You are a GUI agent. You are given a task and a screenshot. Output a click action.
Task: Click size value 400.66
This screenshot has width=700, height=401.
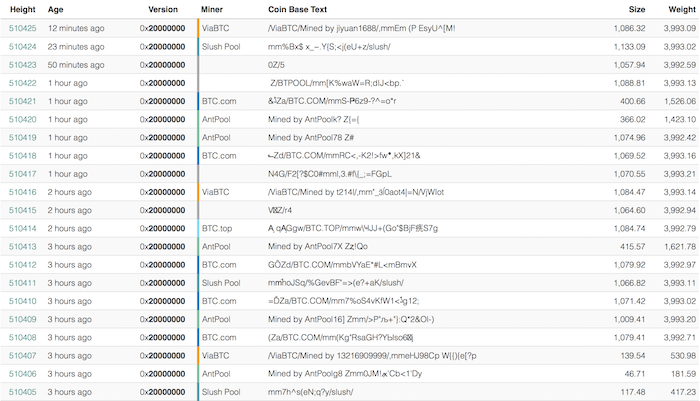(633, 101)
